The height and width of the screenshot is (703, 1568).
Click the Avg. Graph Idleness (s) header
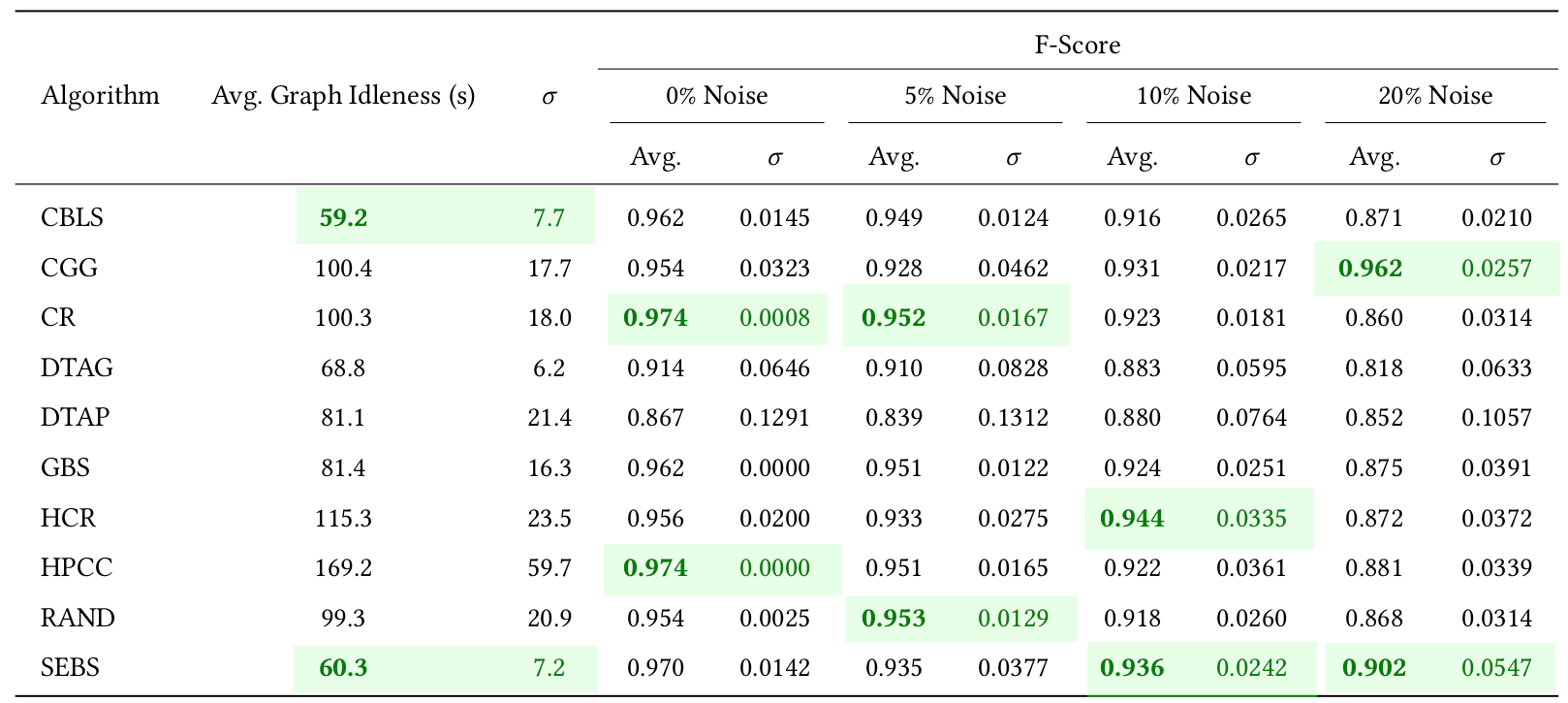[x=343, y=96]
